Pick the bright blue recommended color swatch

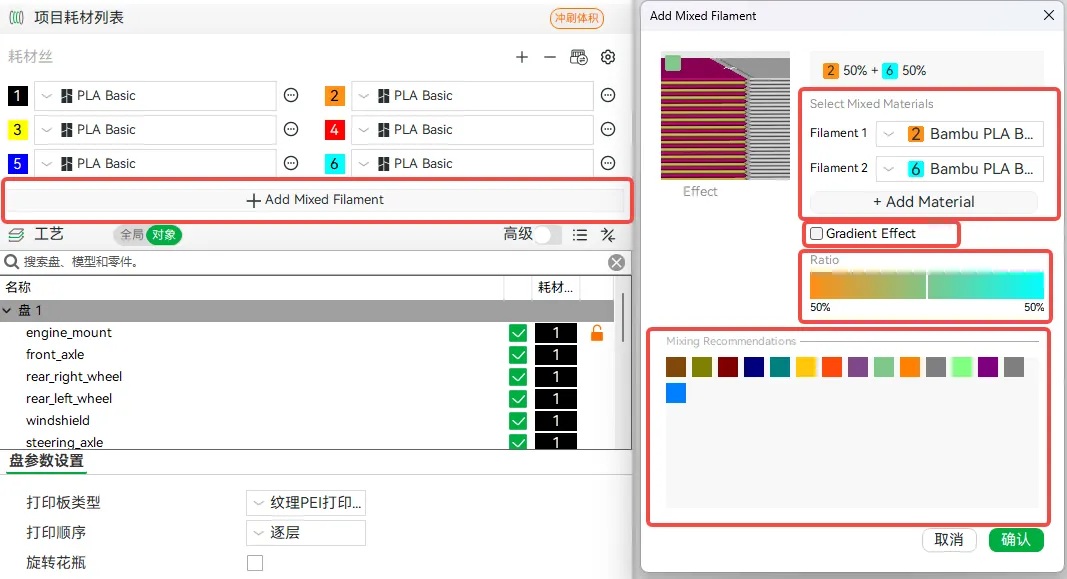tap(676, 393)
